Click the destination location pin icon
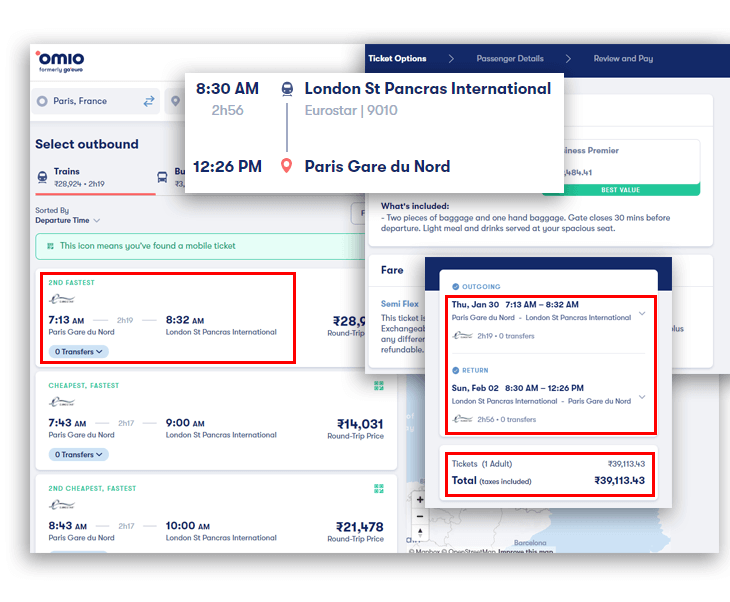 tap(176, 101)
